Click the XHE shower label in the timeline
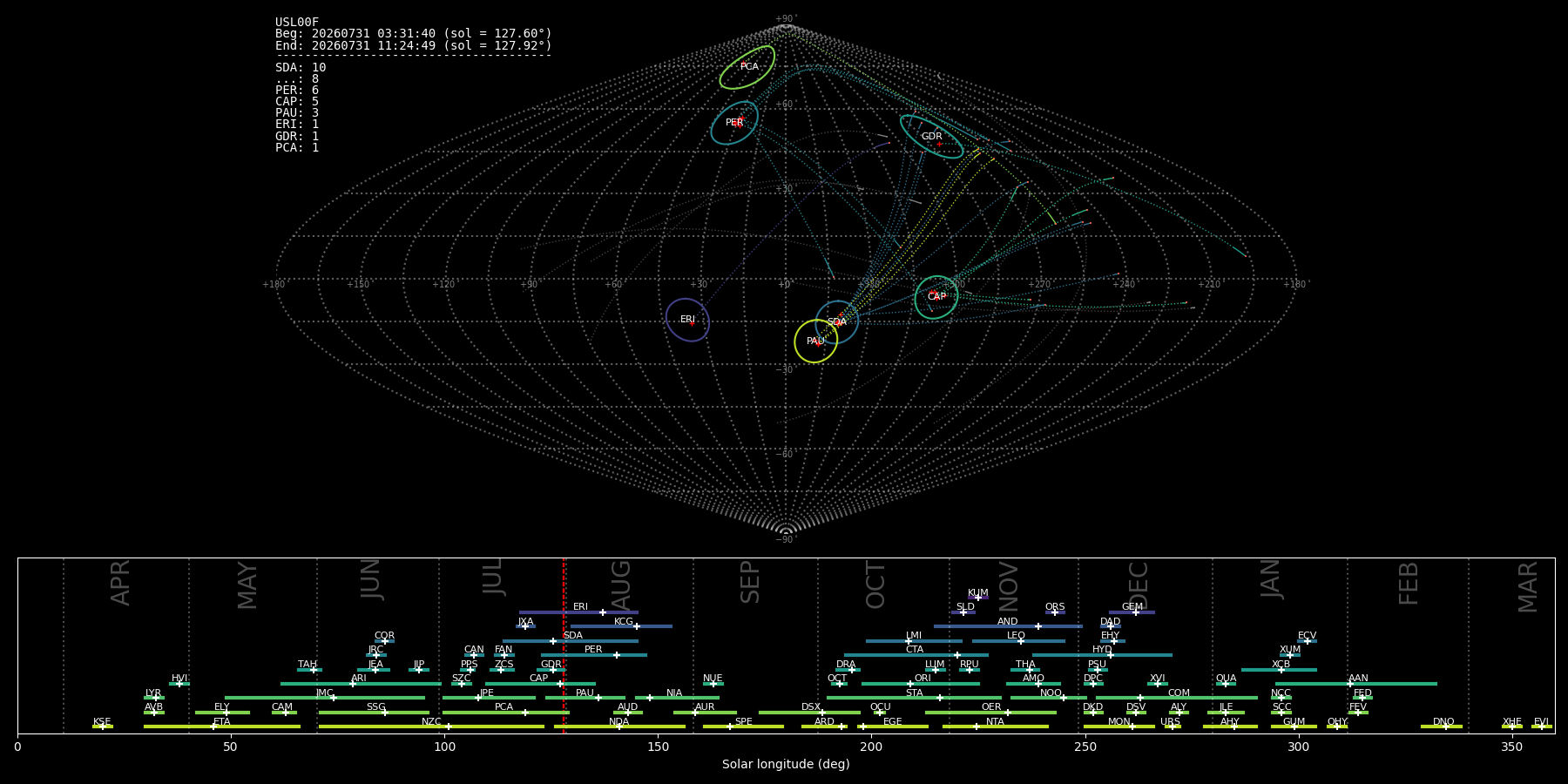Screen dimensions: 1568x784 pyautogui.click(x=1512, y=722)
